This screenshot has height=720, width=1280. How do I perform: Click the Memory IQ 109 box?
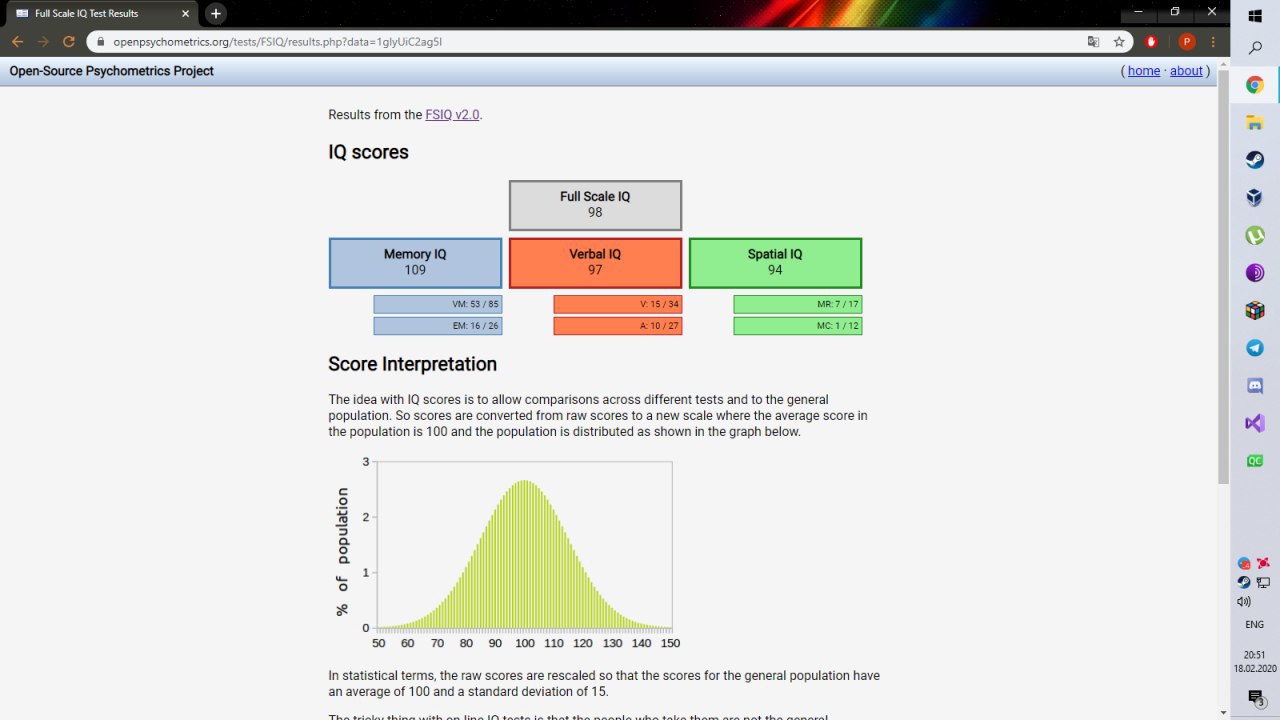pyautogui.click(x=415, y=262)
